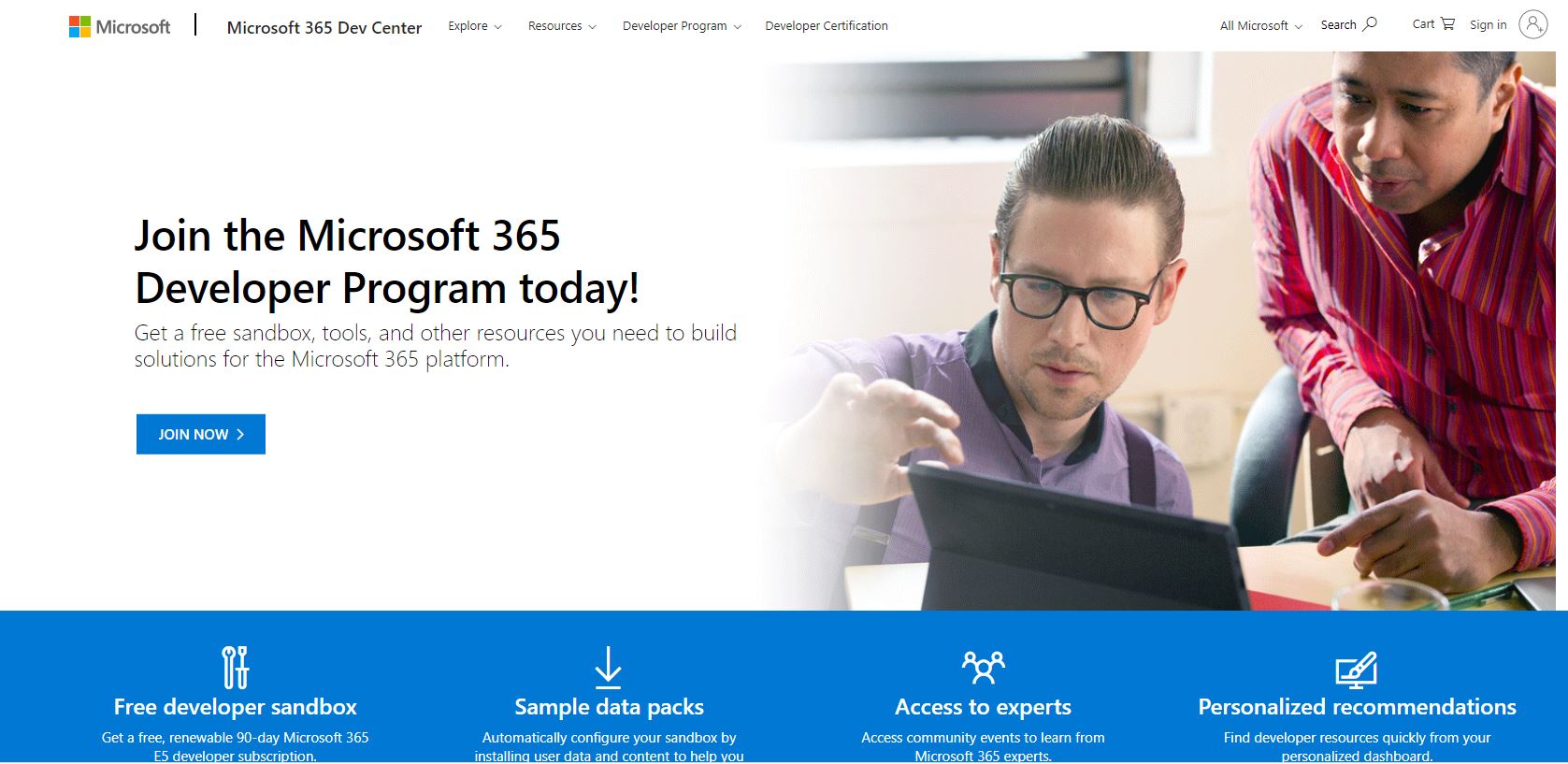Click the Personalized recommendations heading
This screenshot has width=1568, height=764.
(1357, 707)
